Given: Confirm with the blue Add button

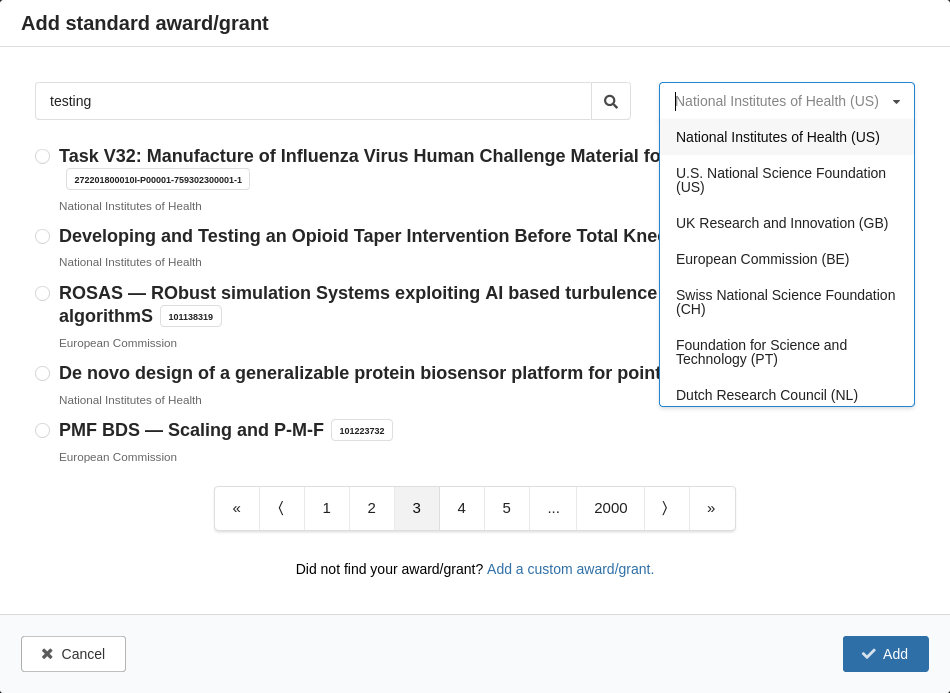Looking at the screenshot, I should (885, 654).
